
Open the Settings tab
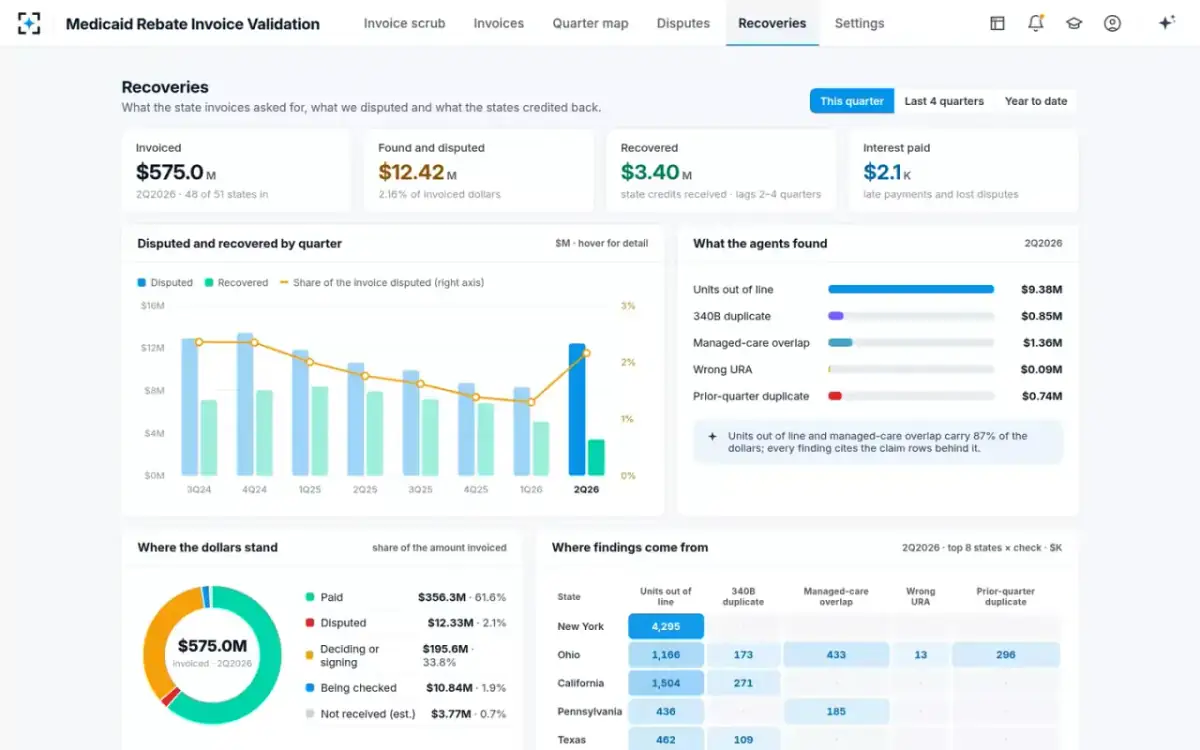click(859, 23)
